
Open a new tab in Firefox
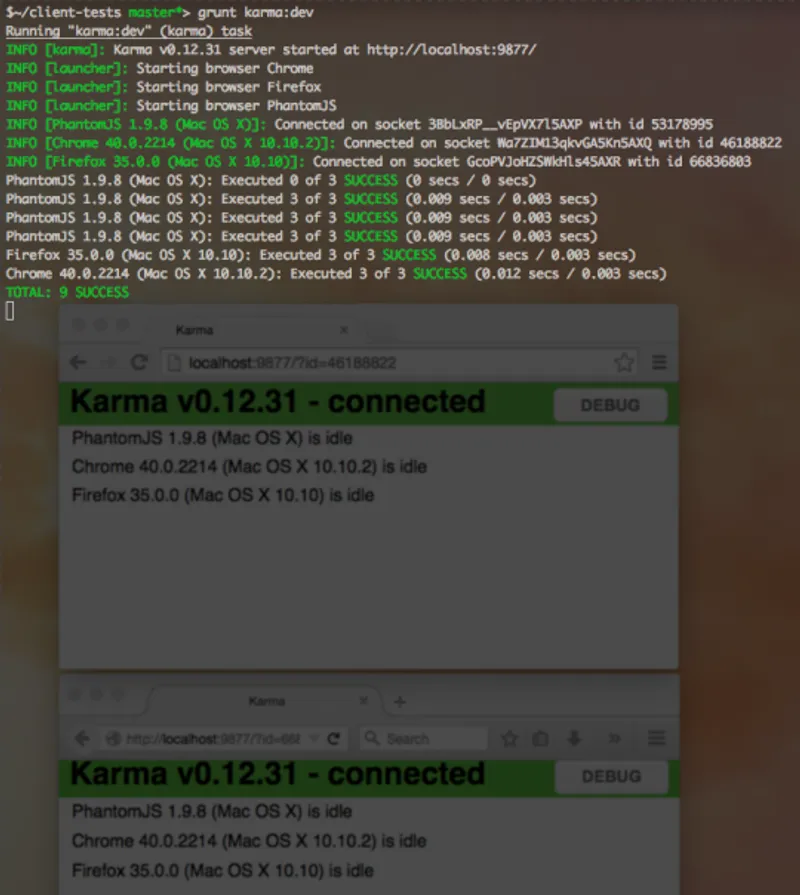[x=400, y=702]
